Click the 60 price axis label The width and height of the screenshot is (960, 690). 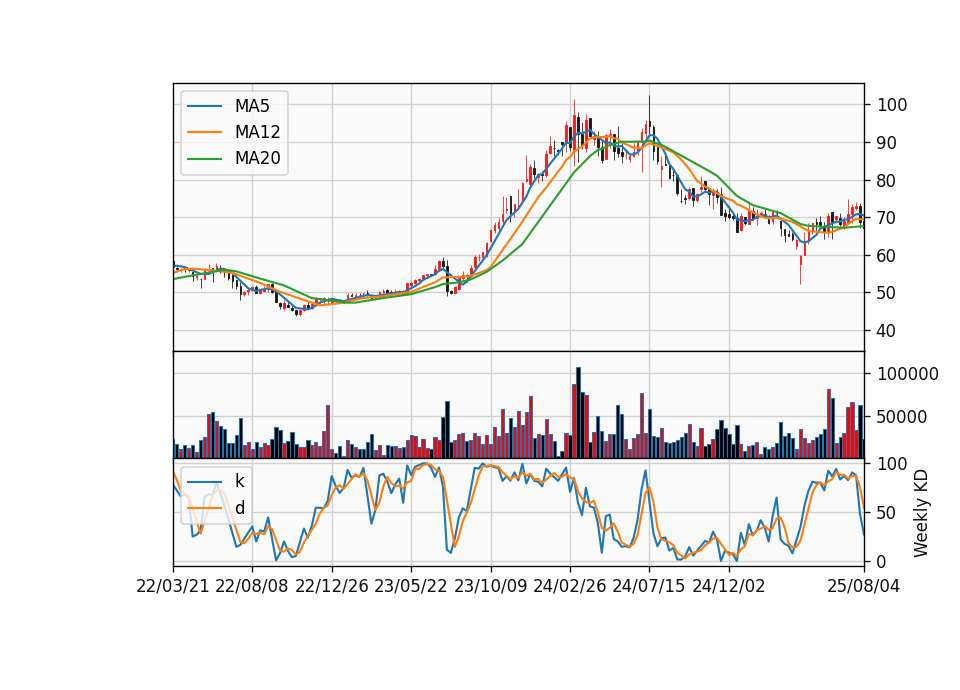coord(887,255)
